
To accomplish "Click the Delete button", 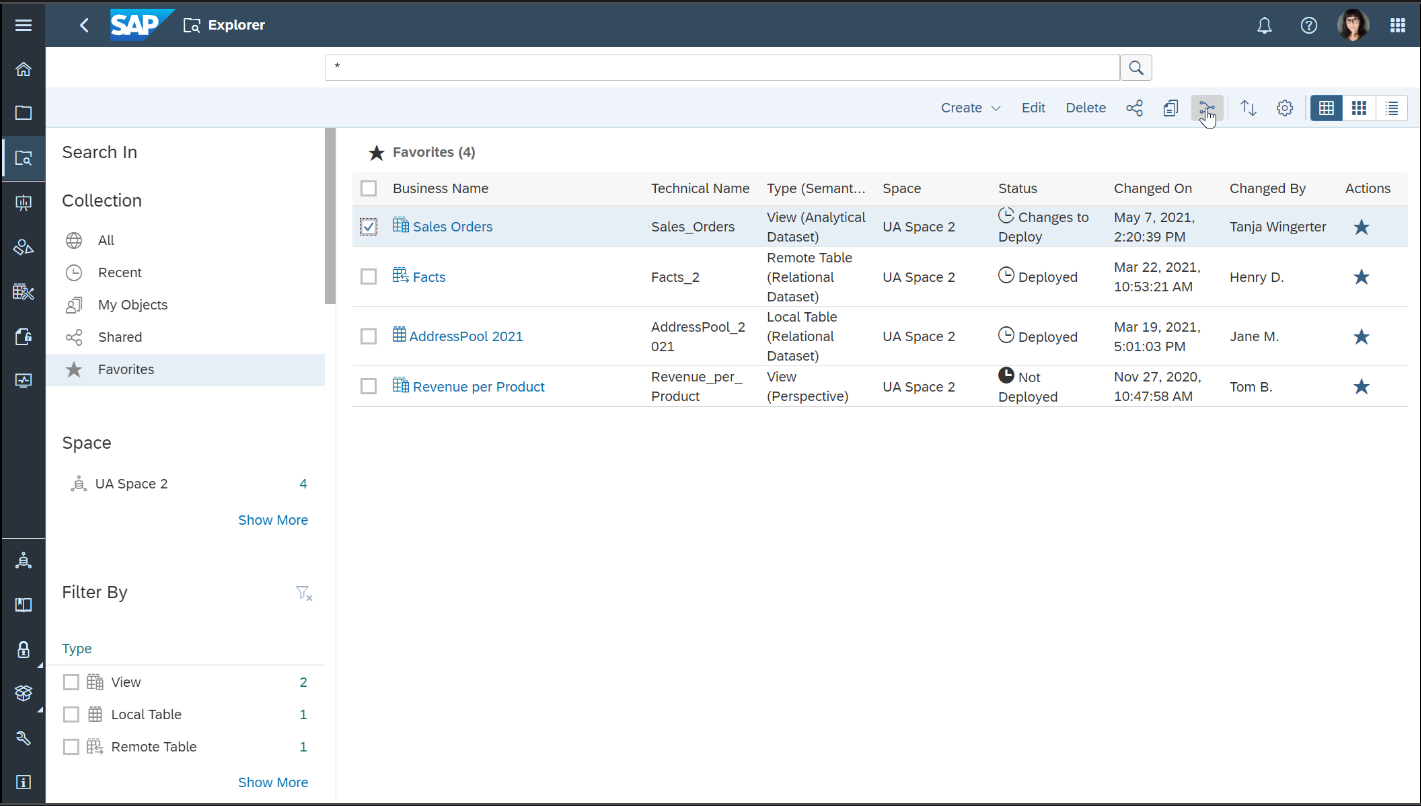I will click(1085, 108).
